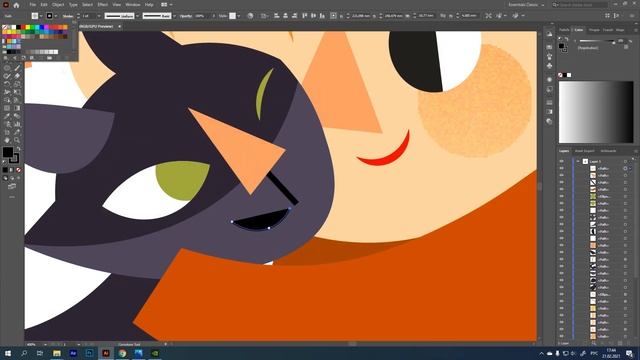Open Recolor Artwork from the control bar
This screenshot has width=640, height=360.
[250, 16]
